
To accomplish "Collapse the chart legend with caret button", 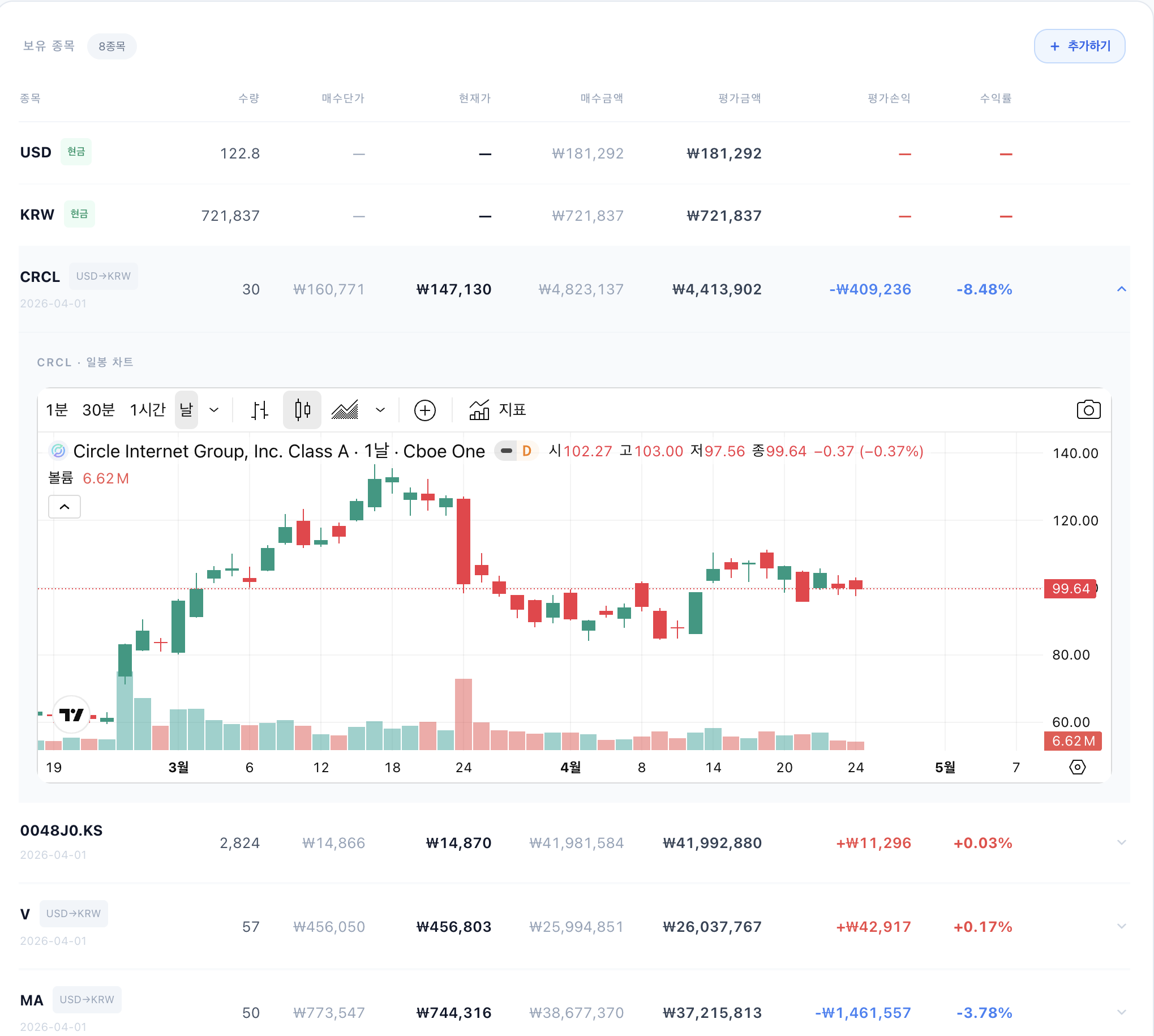I will [x=65, y=507].
